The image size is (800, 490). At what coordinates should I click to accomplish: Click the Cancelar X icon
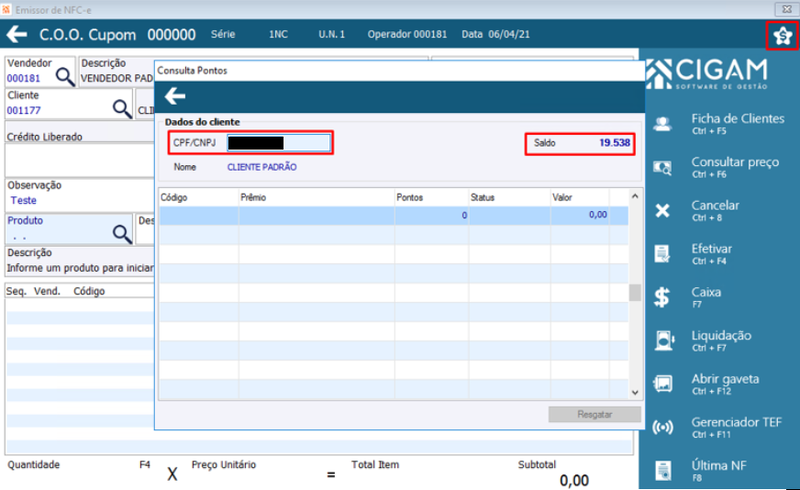point(662,210)
